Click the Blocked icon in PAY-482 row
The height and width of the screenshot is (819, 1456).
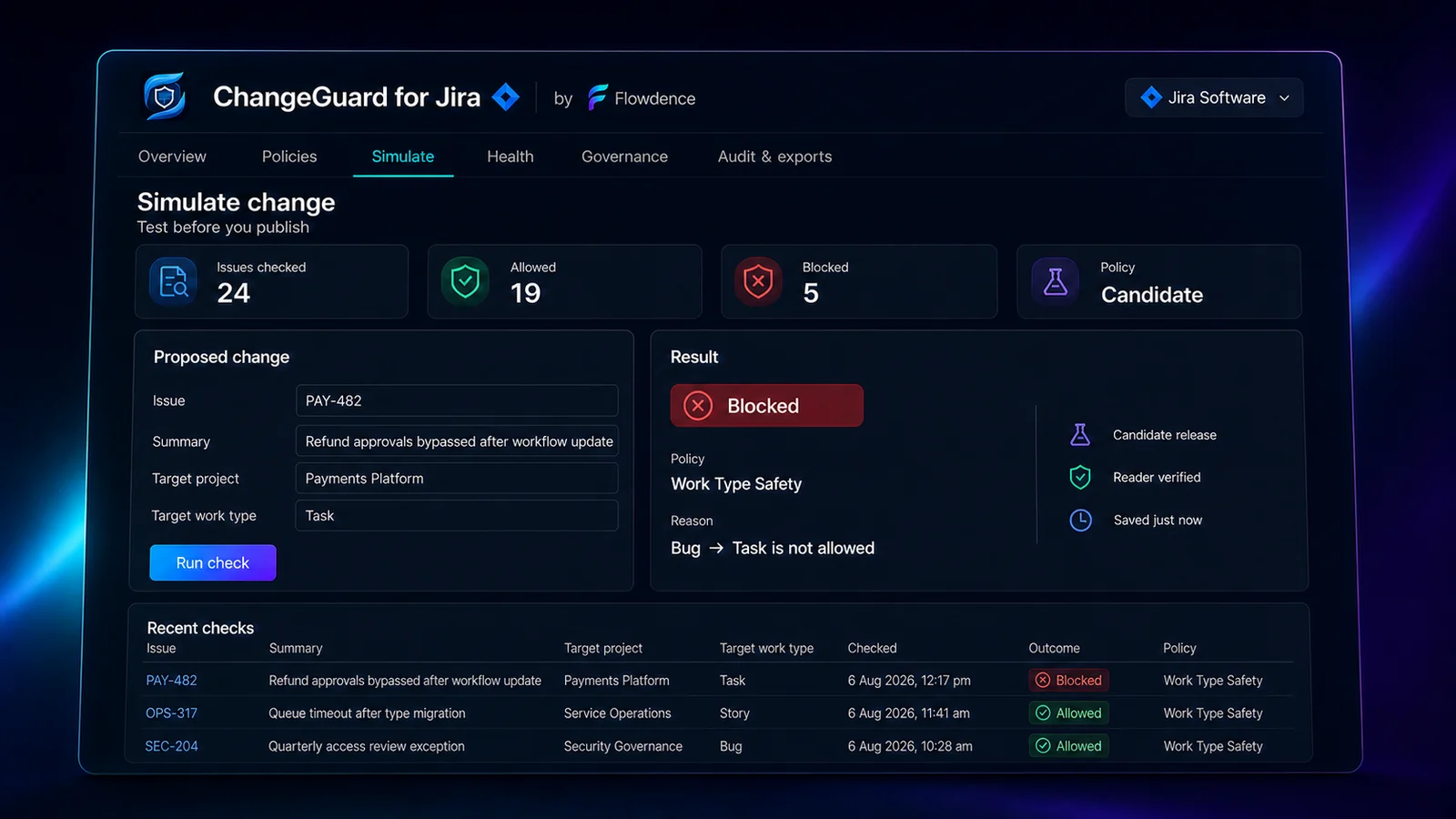(1043, 681)
